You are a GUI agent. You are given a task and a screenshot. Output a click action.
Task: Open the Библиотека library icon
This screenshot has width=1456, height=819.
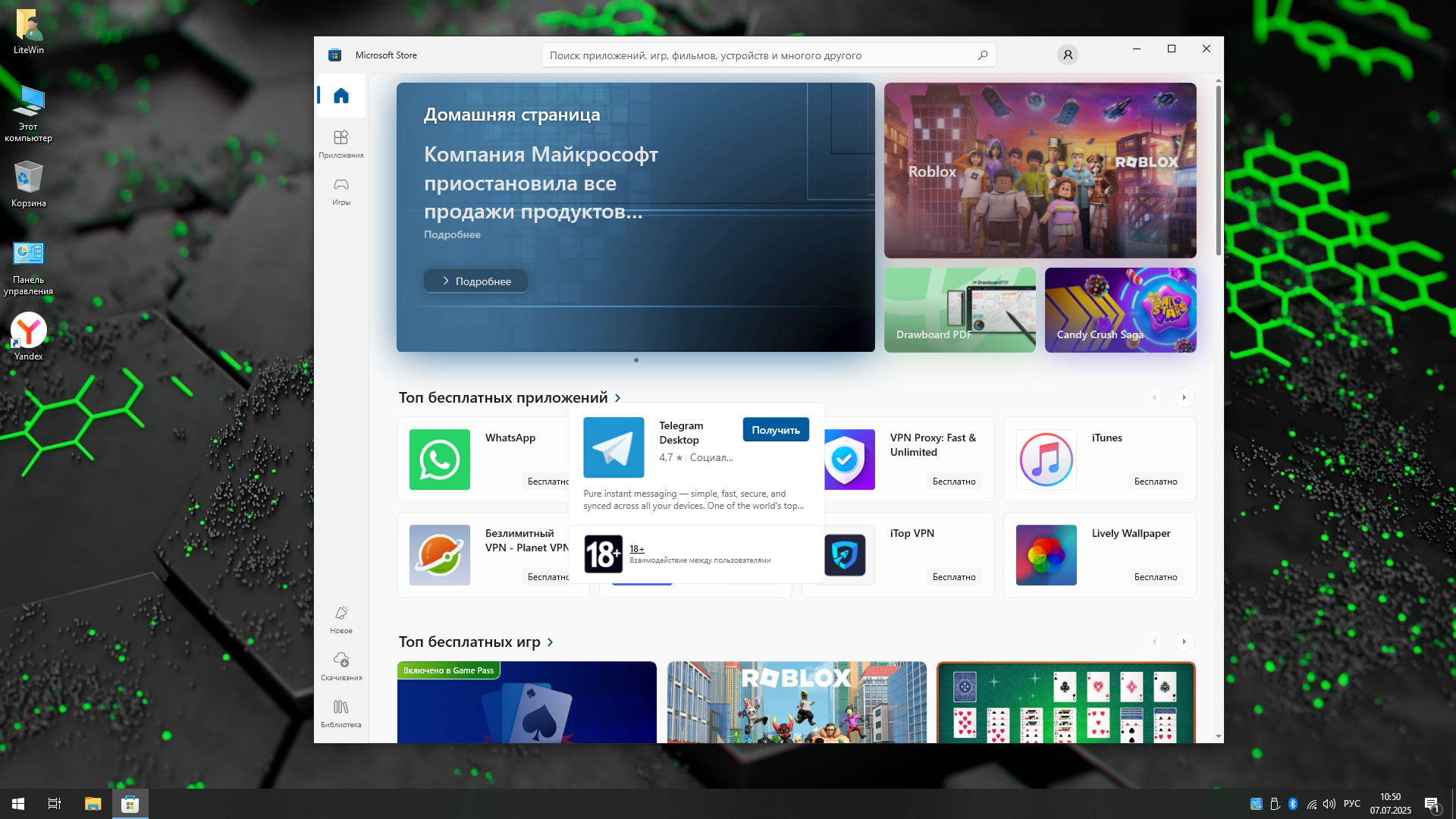pyautogui.click(x=341, y=713)
